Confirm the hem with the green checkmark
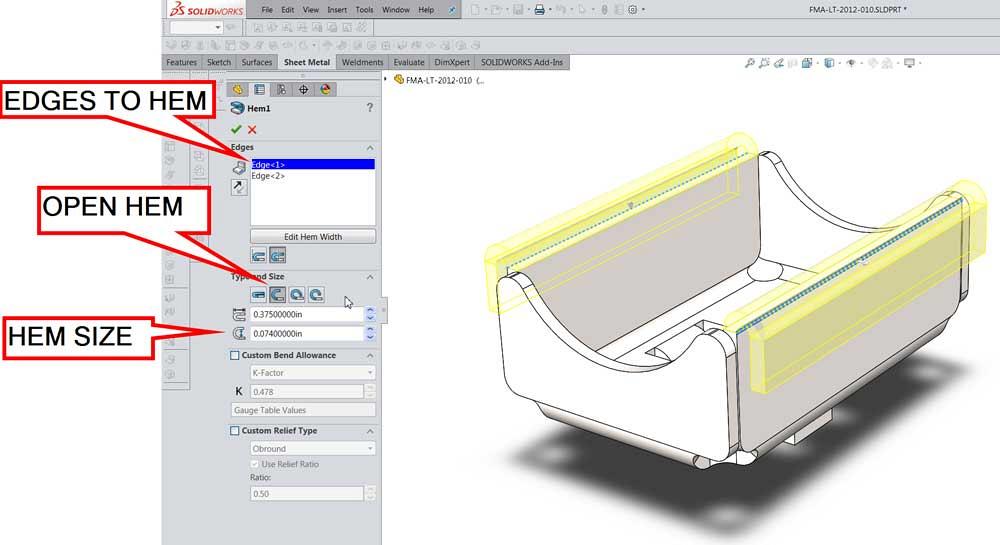The image size is (1000, 545). (236, 129)
